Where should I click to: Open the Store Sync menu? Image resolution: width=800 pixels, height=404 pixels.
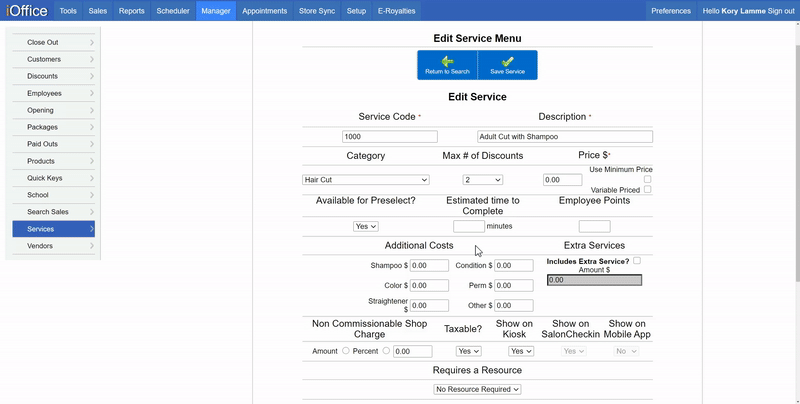(x=317, y=11)
